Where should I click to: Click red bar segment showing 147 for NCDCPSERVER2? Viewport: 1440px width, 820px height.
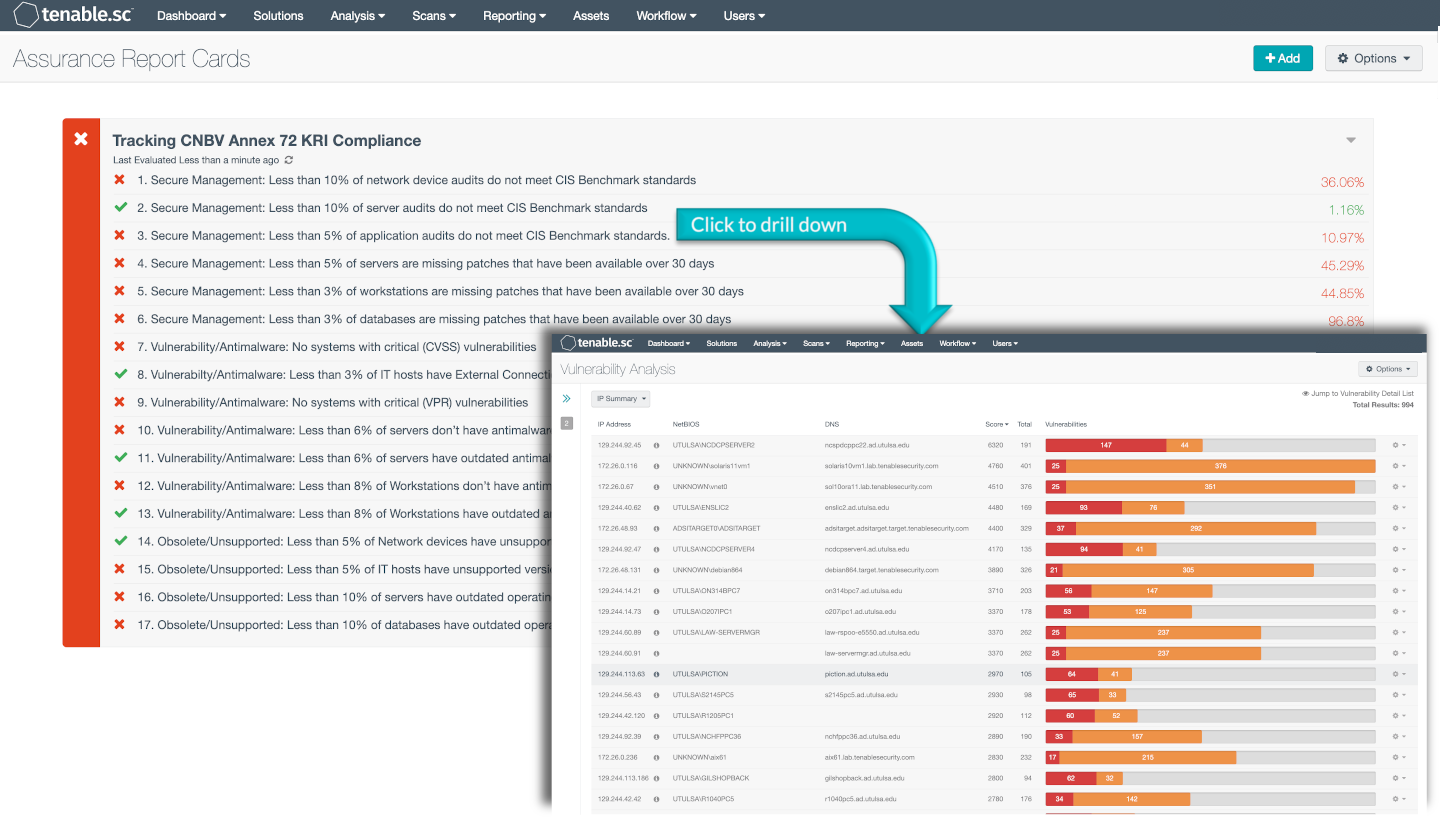click(1106, 445)
